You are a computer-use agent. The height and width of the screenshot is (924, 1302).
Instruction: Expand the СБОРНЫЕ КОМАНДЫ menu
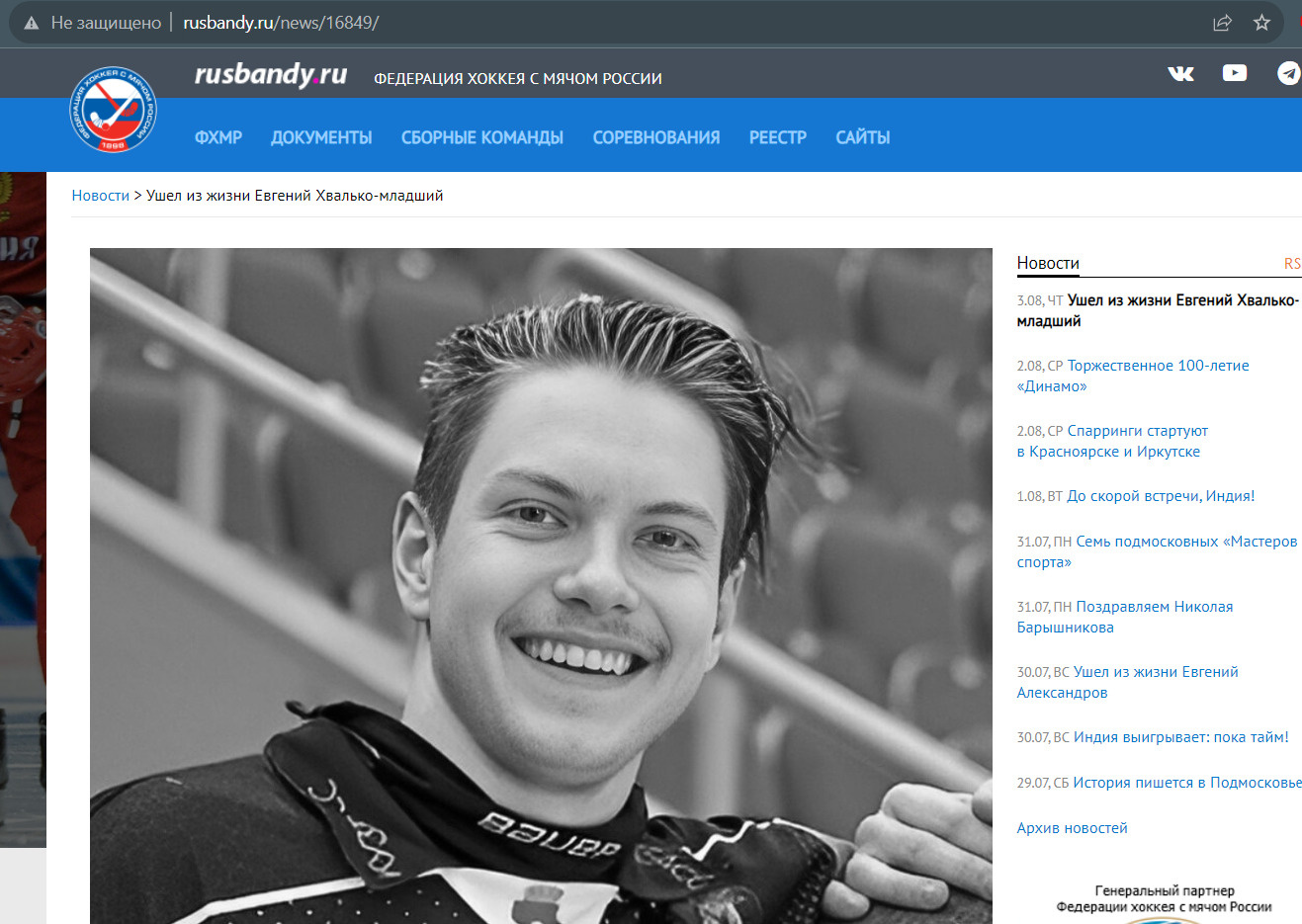click(x=481, y=137)
